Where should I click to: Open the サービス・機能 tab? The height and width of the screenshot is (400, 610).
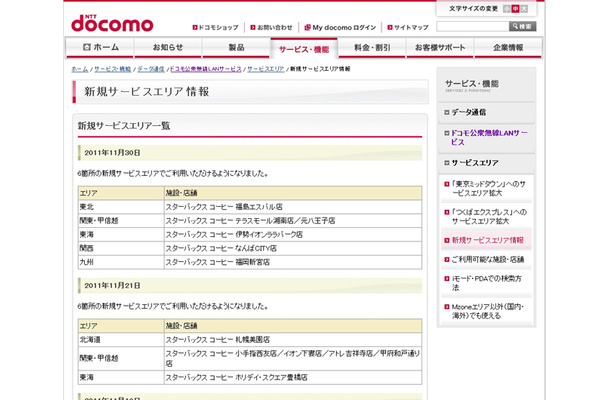[304, 49]
